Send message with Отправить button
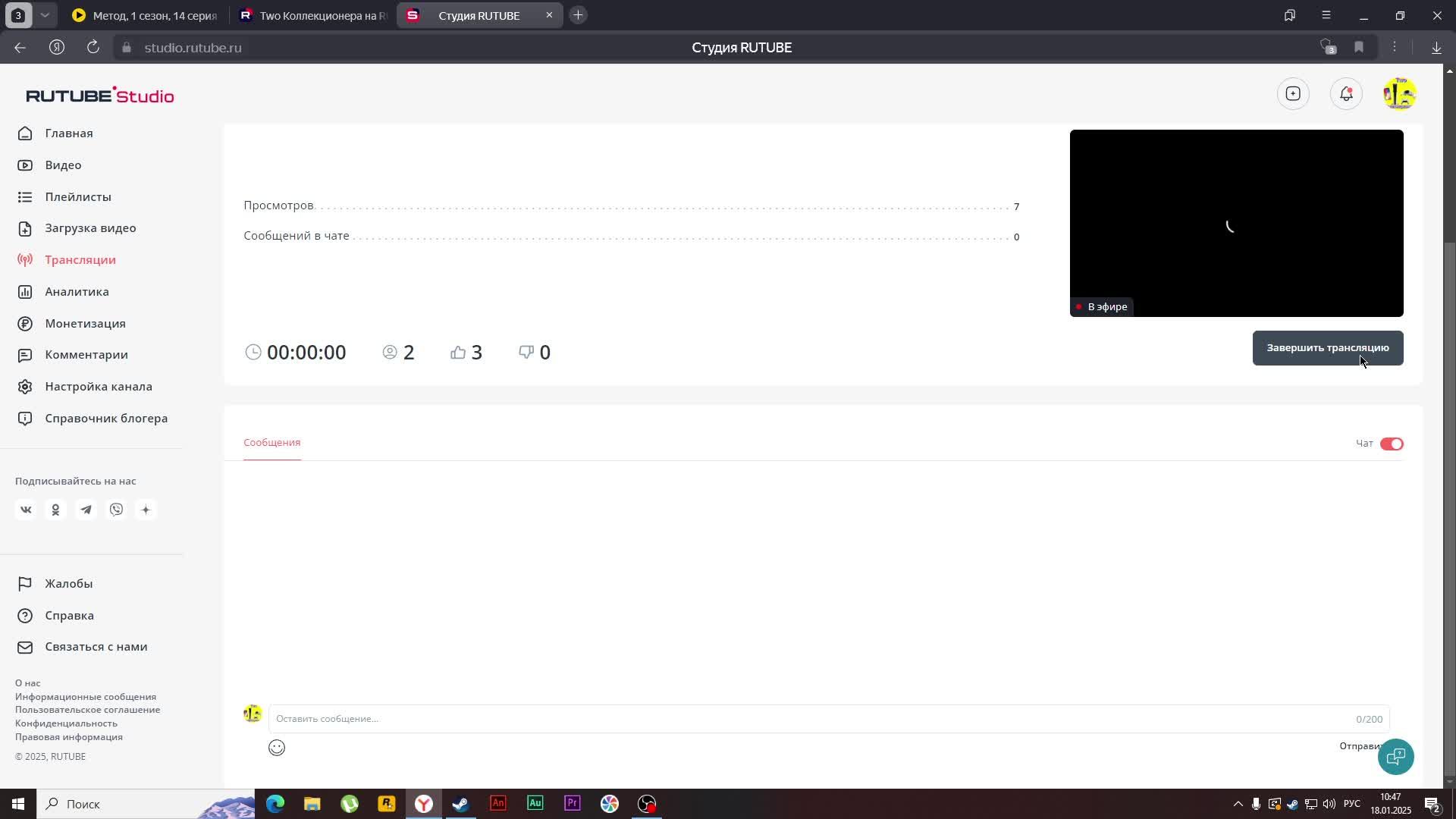Screen dimensions: 1456x819 [x=1360, y=746]
